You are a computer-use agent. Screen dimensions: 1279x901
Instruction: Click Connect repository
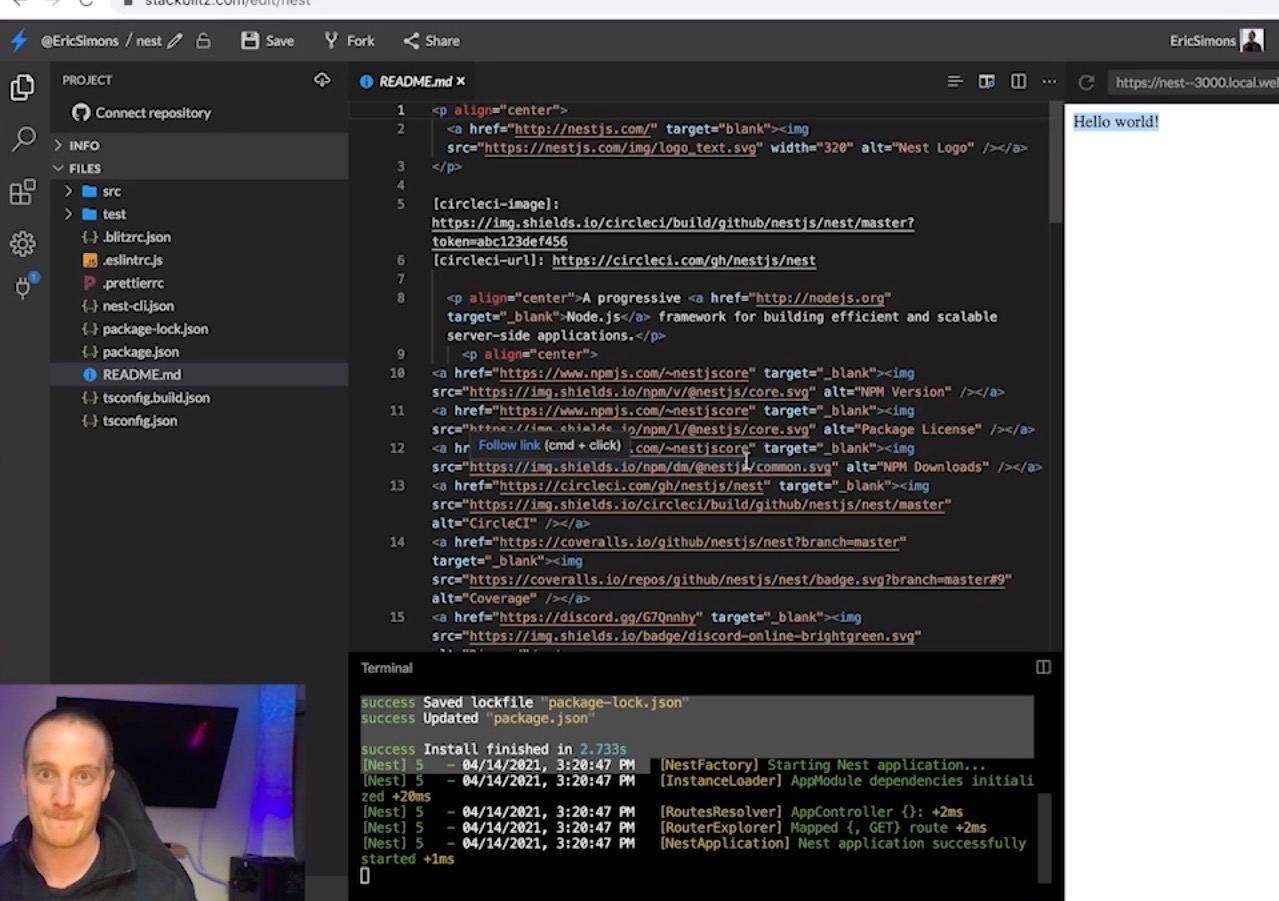tap(141, 113)
